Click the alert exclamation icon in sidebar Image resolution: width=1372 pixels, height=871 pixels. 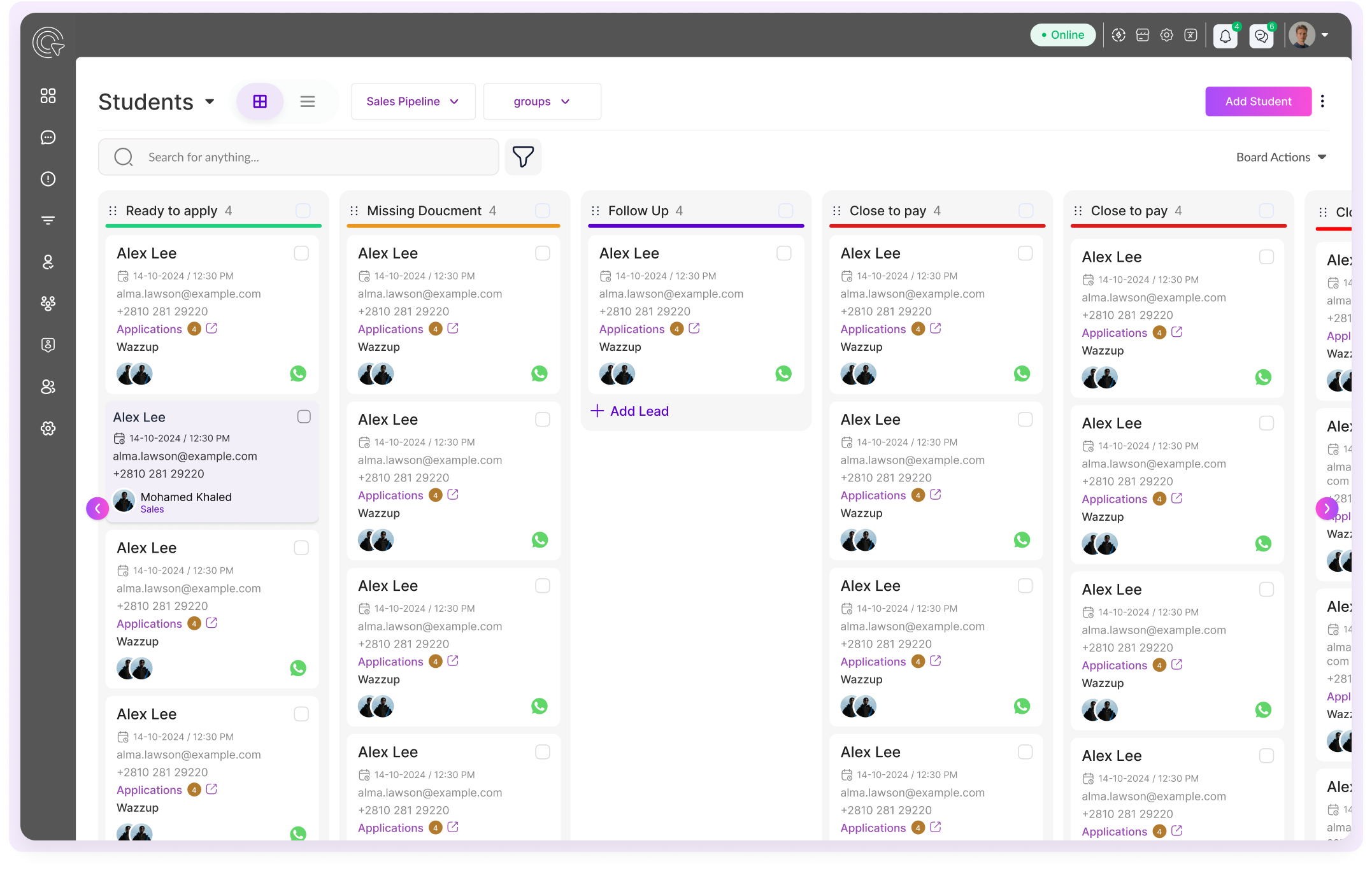(x=48, y=179)
